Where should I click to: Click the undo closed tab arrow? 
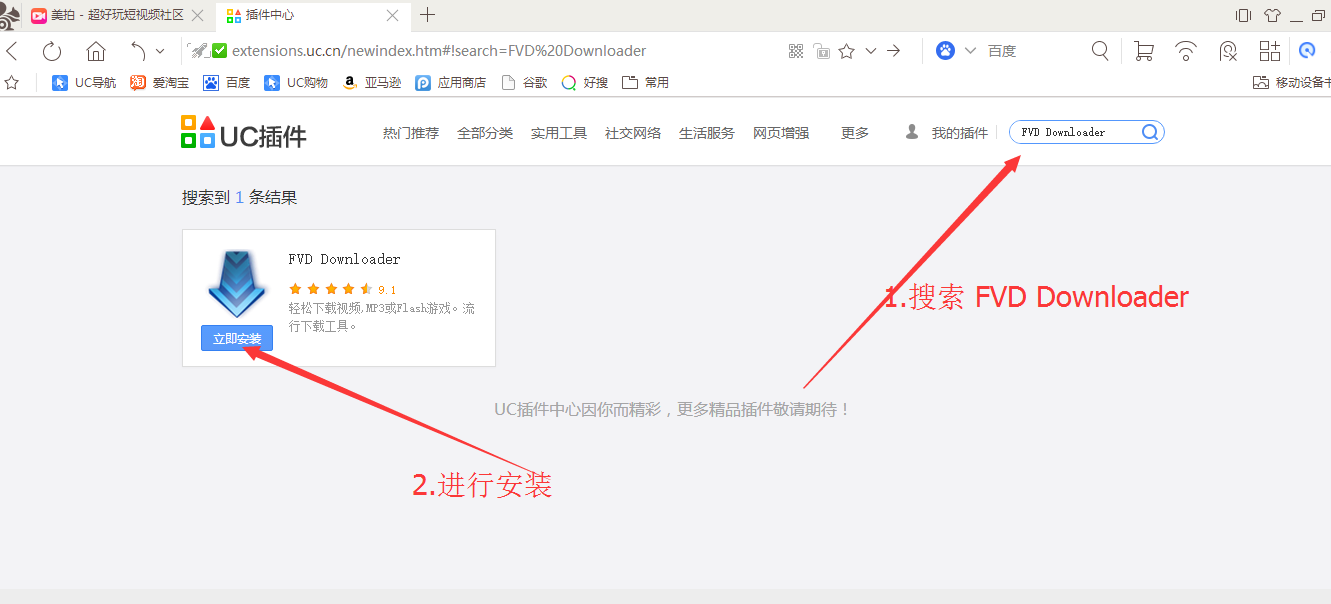coord(139,51)
